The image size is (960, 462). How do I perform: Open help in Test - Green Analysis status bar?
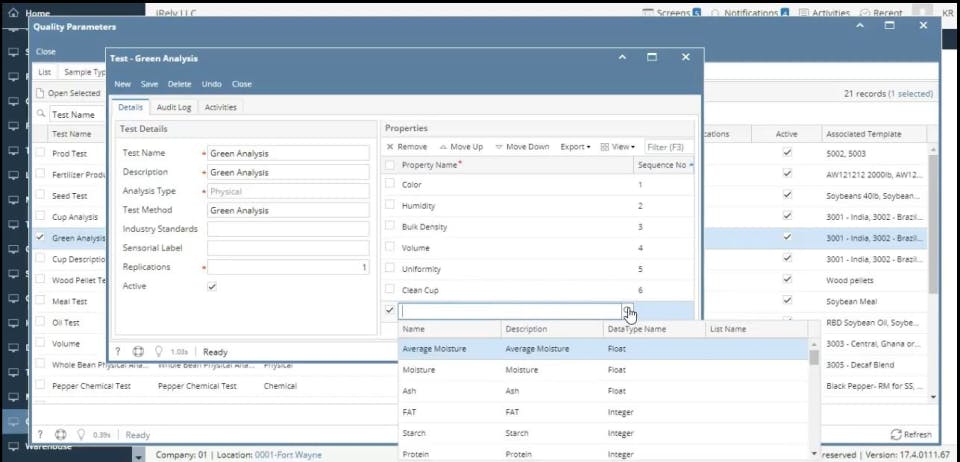(118, 352)
